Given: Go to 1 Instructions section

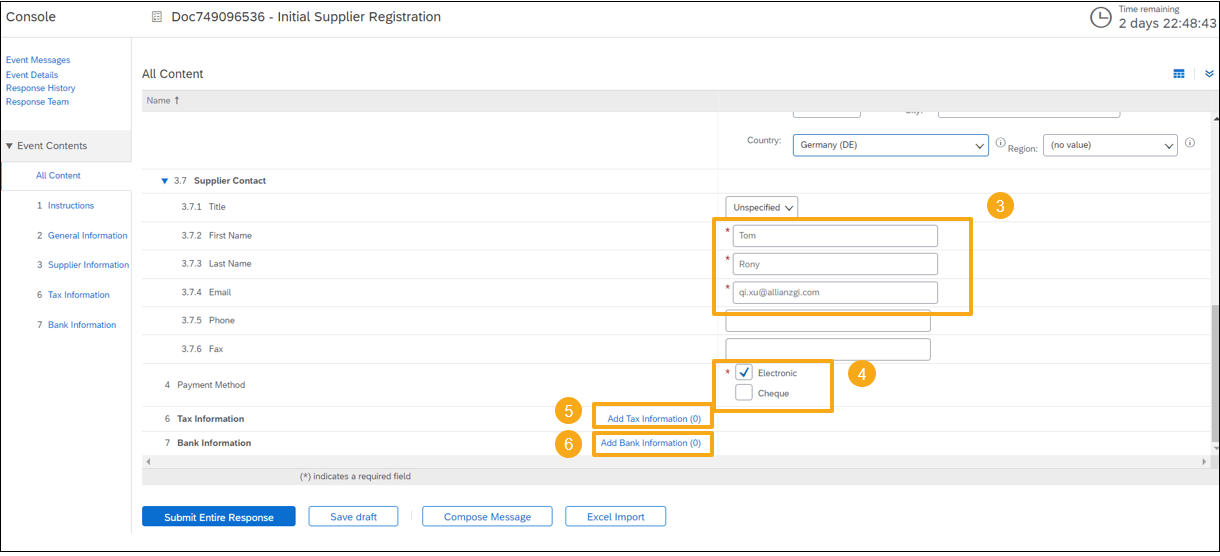Looking at the screenshot, I should [65, 205].
